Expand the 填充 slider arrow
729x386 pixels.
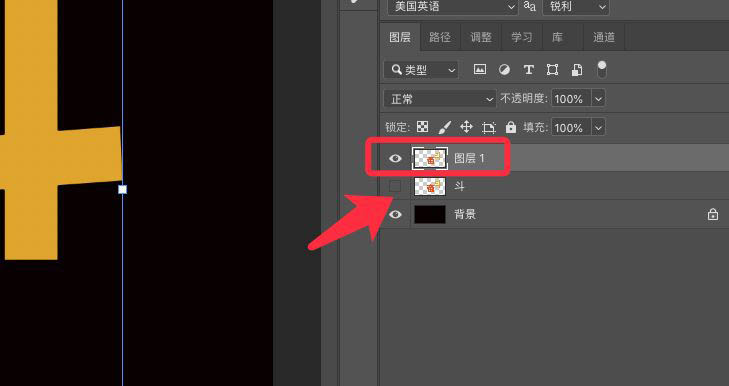coord(598,127)
